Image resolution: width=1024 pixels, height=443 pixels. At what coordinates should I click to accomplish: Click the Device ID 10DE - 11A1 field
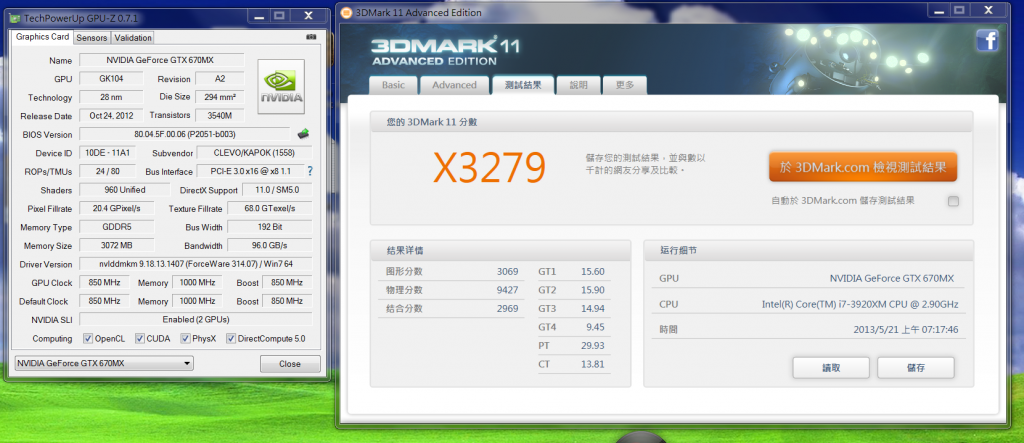coord(108,153)
